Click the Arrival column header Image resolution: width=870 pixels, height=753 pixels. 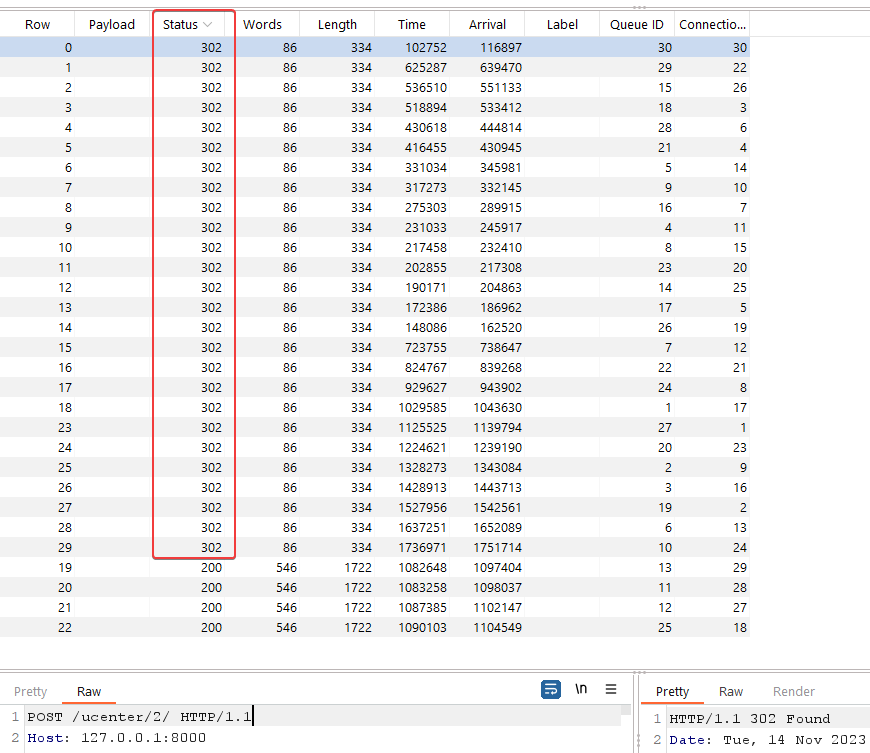487,24
